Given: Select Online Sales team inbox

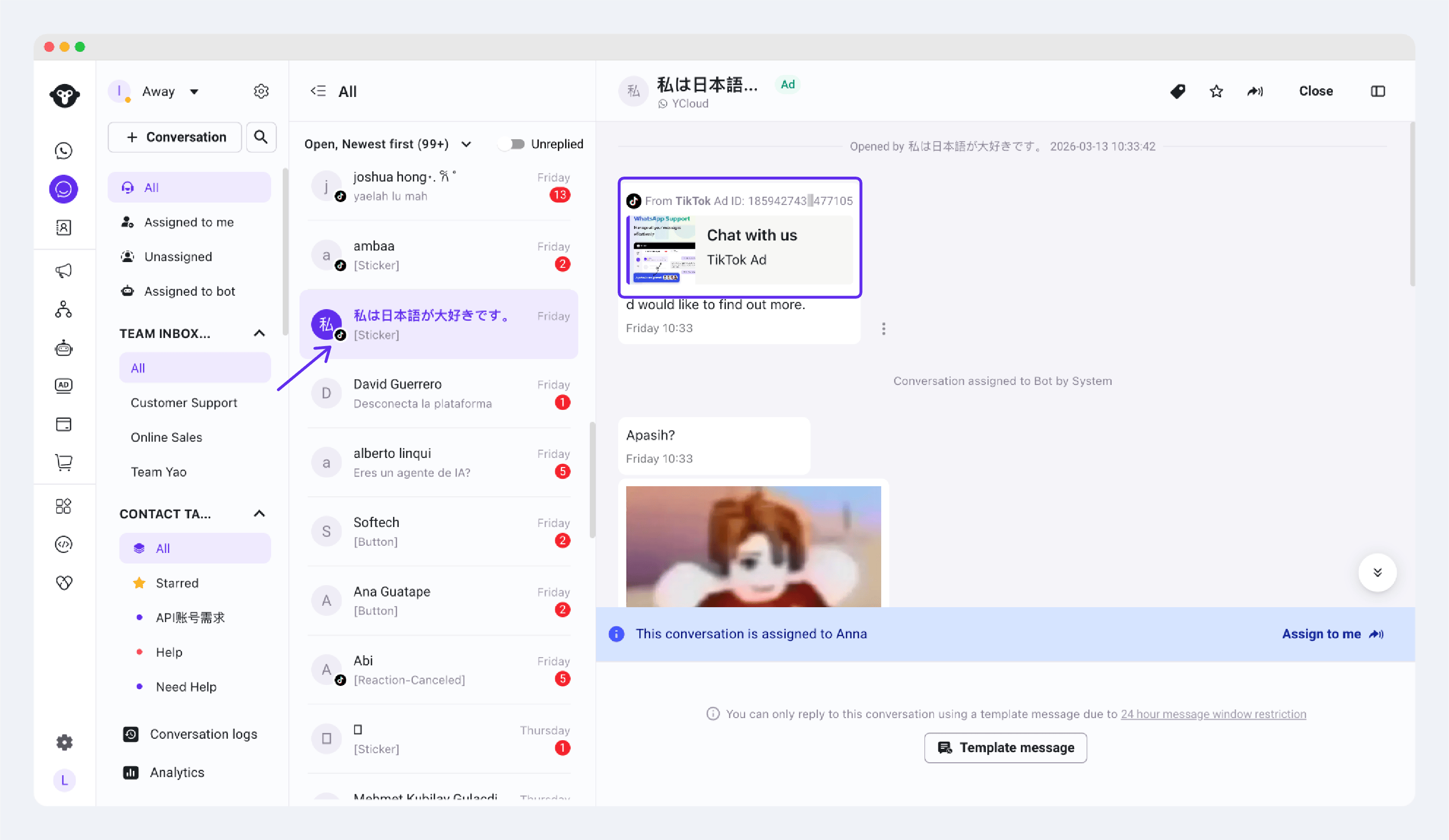Looking at the screenshot, I should [195, 437].
